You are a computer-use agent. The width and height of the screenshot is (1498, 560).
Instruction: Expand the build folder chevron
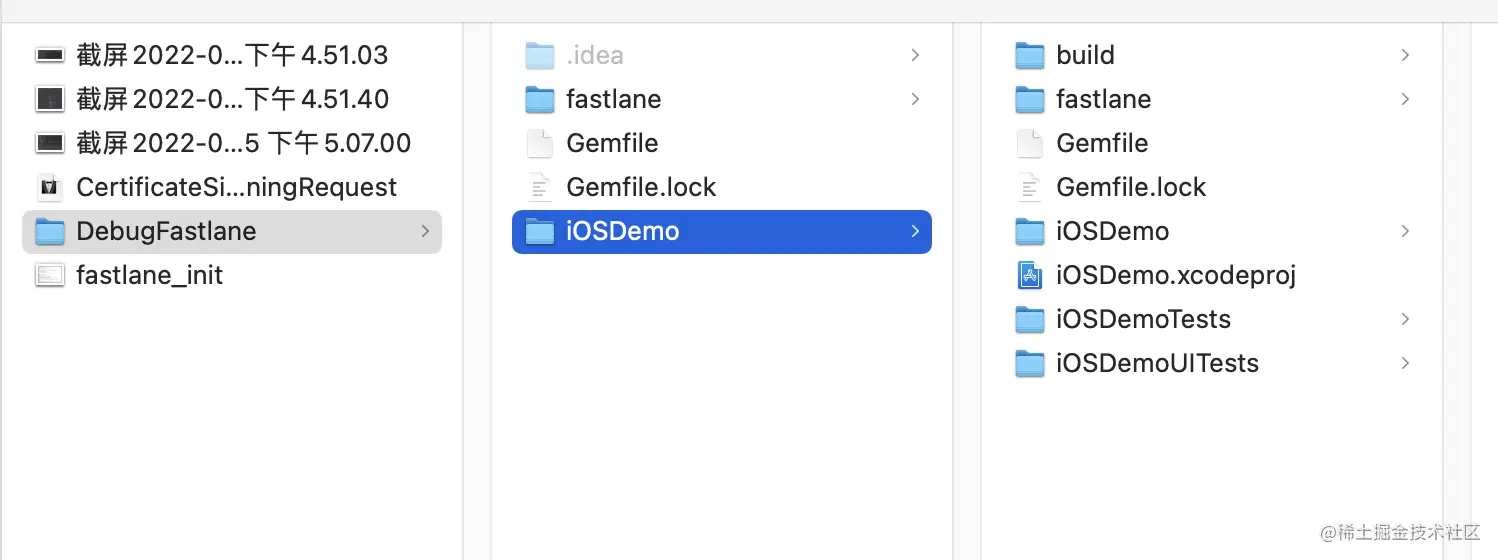click(1405, 55)
